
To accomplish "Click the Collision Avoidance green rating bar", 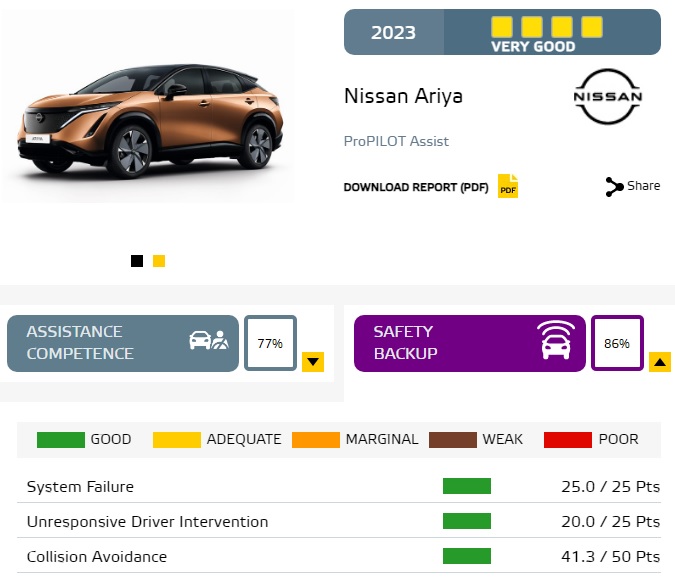I will click(467, 556).
